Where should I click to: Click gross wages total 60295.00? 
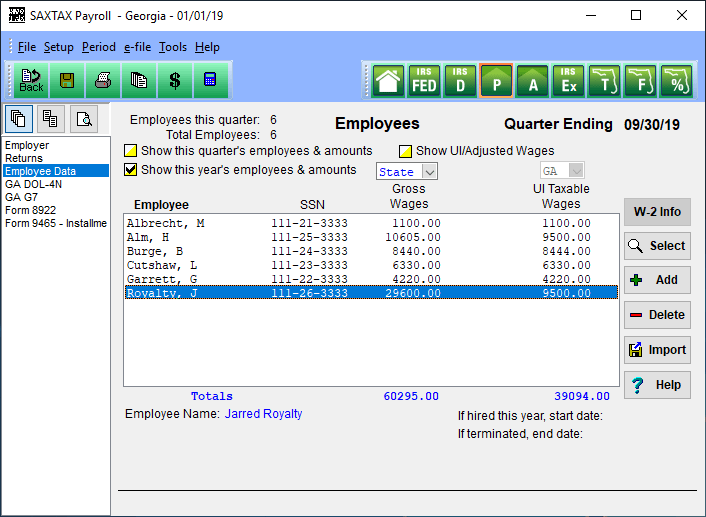[411, 396]
